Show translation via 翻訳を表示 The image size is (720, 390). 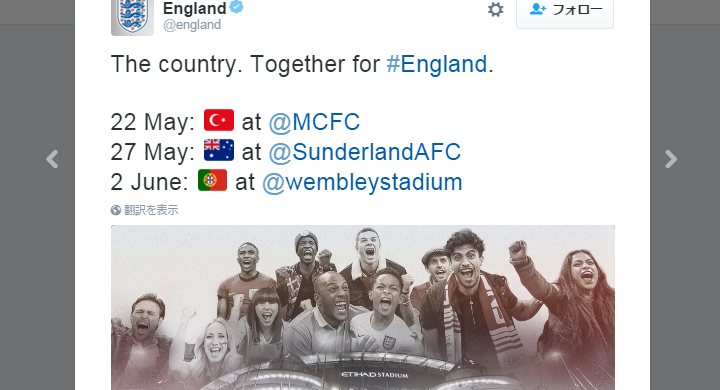[151, 210]
